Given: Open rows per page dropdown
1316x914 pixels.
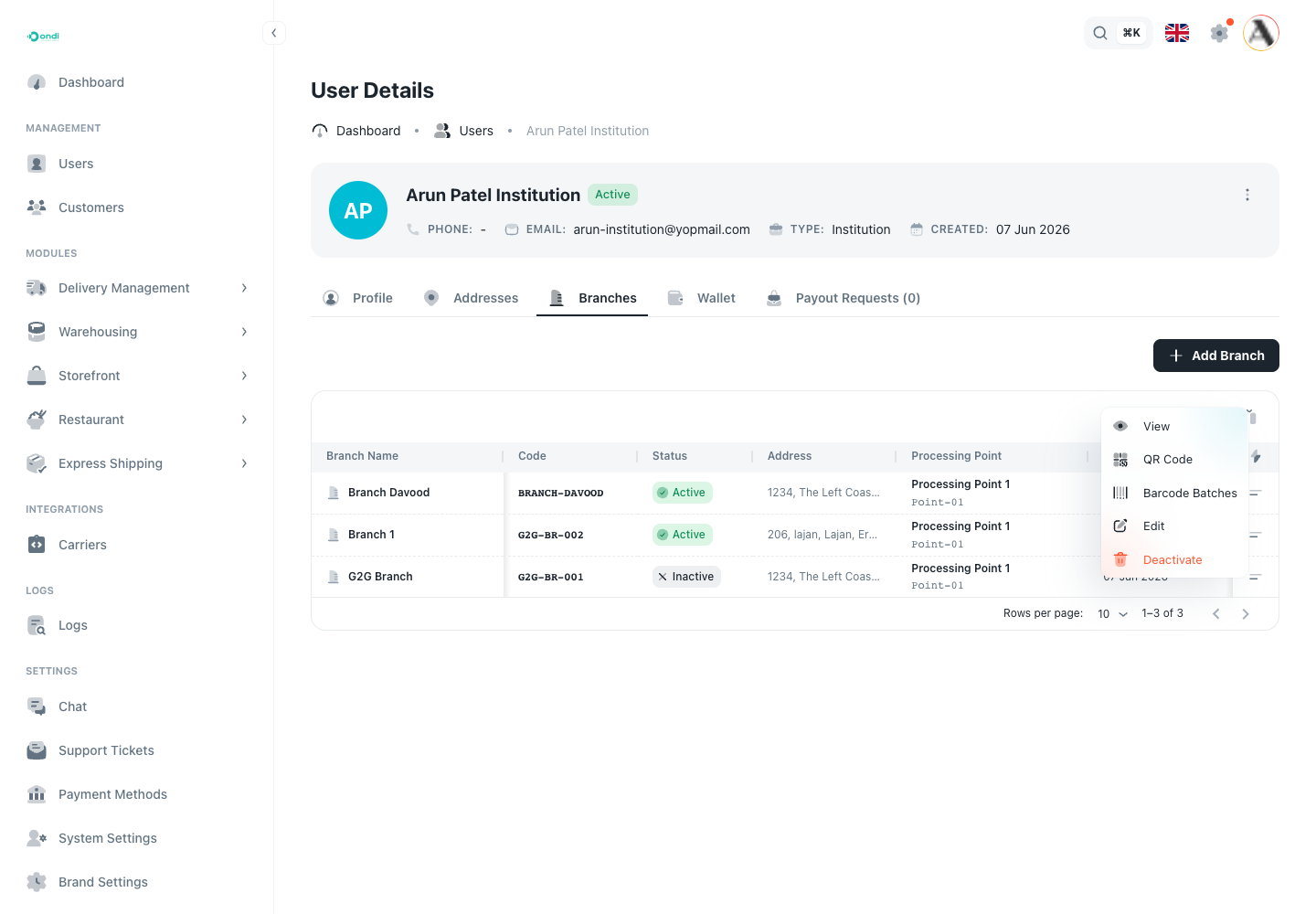Looking at the screenshot, I should (1112, 614).
